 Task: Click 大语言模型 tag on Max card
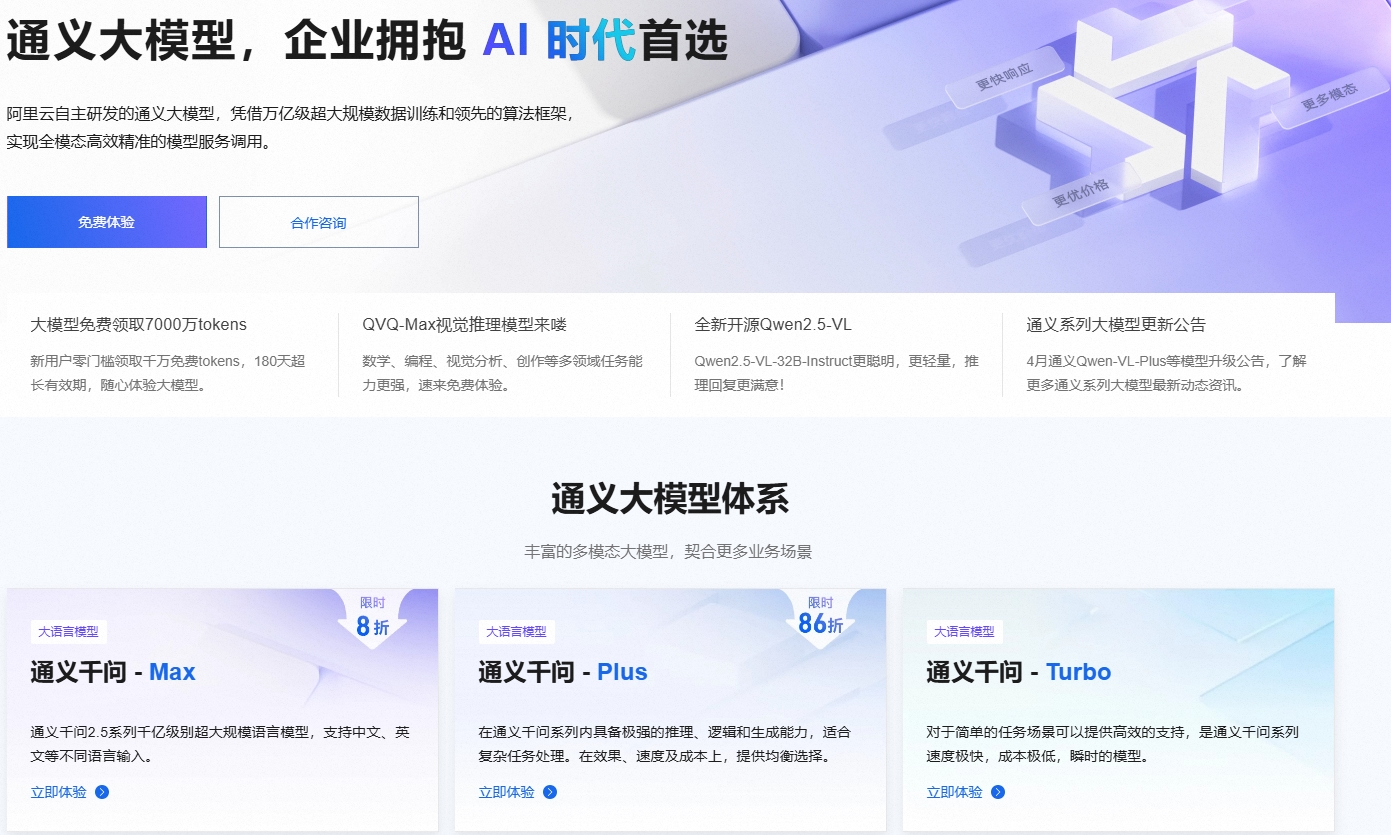(x=69, y=631)
